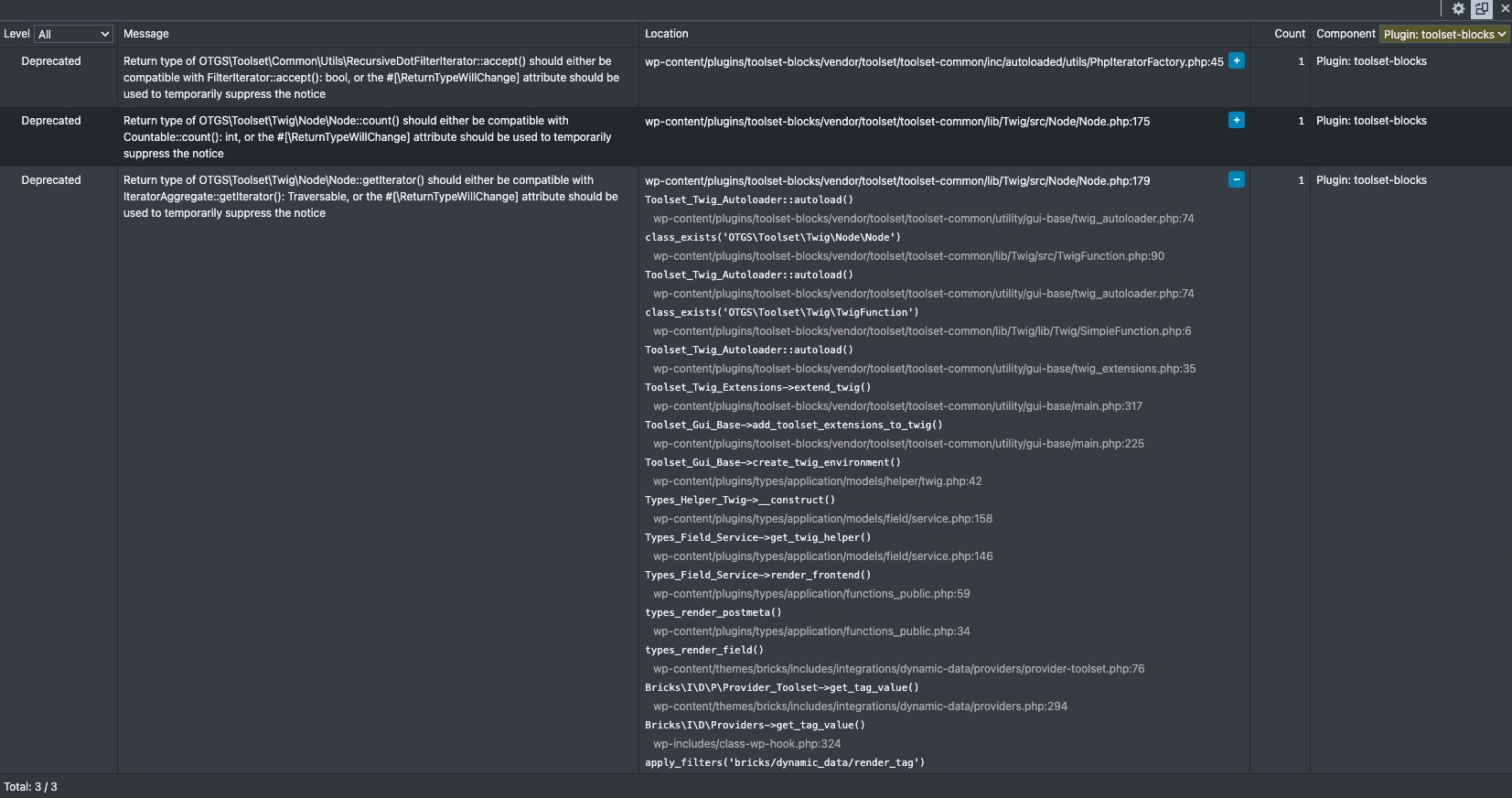
Task: Close the Query Monitor panel
Action: point(1505,8)
